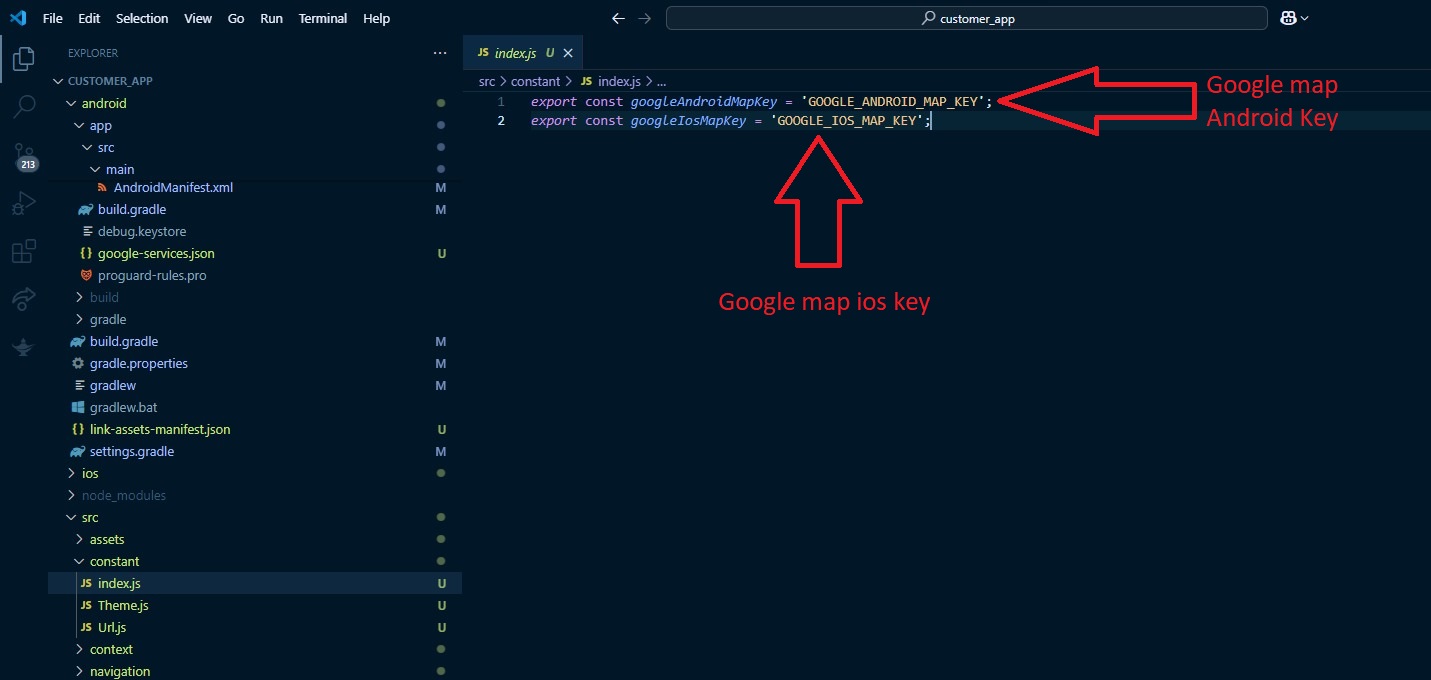The image size is (1431, 680).
Task: Open the Terminal menu
Action: pyautogui.click(x=323, y=18)
